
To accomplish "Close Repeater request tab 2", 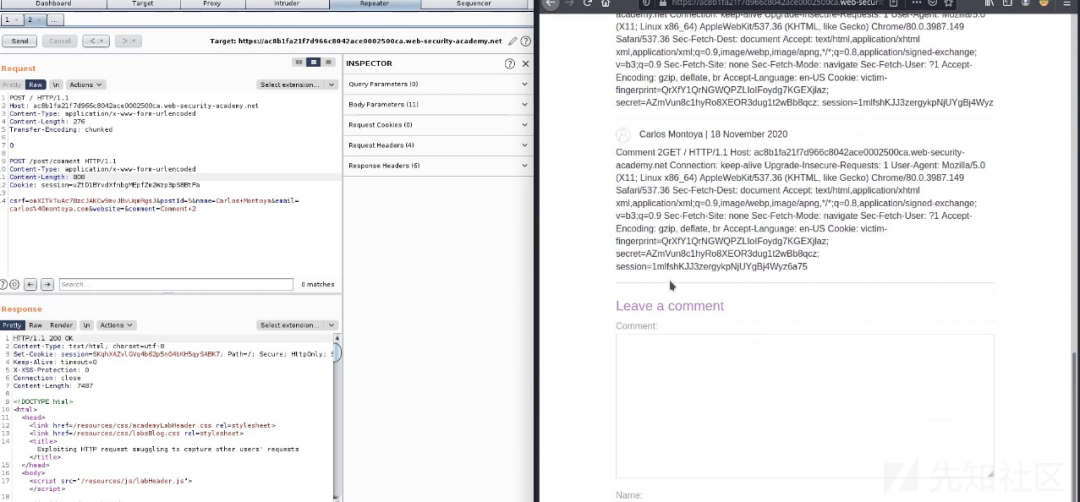I will pos(39,21).
